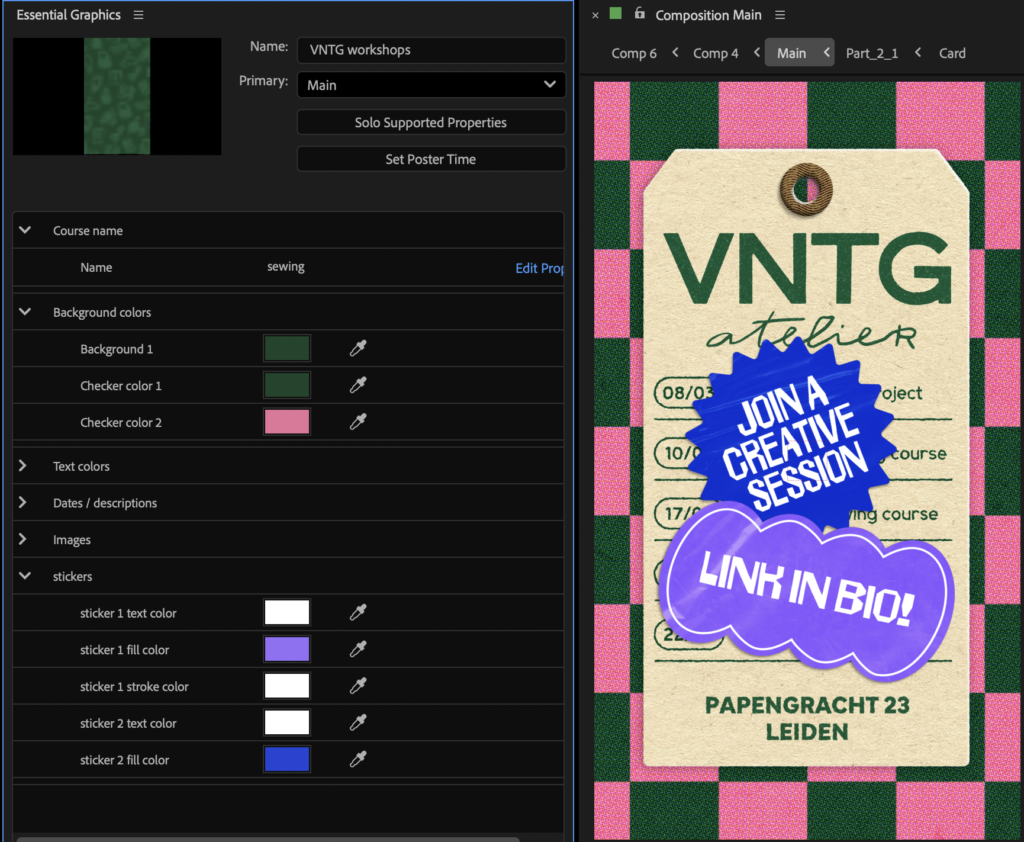Click eyedropper next to Background 1
Image resolution: width=1024 pixels, height=842 pixels.
point(358,349)
